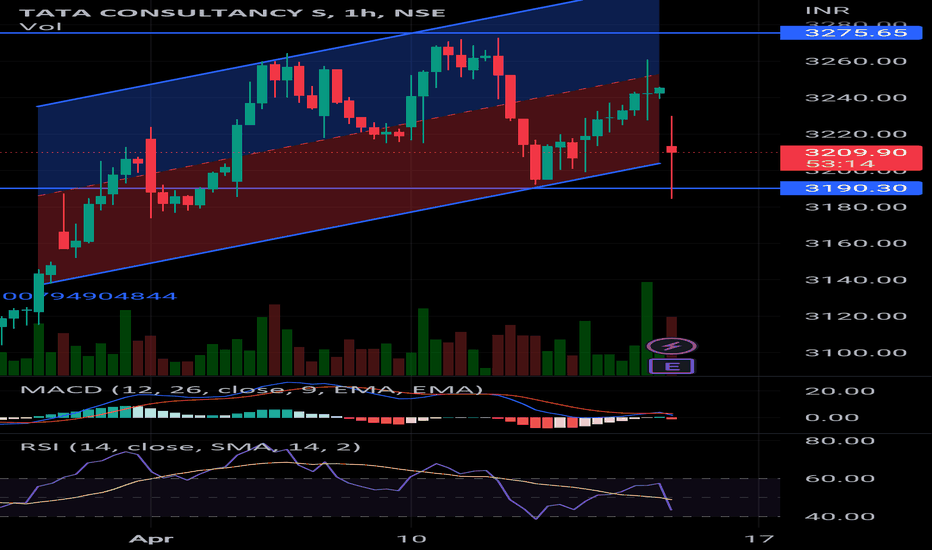The image size is (932, 550).
Task: Click the 3160.00 price scale value
Action: [x=856, y=243]
